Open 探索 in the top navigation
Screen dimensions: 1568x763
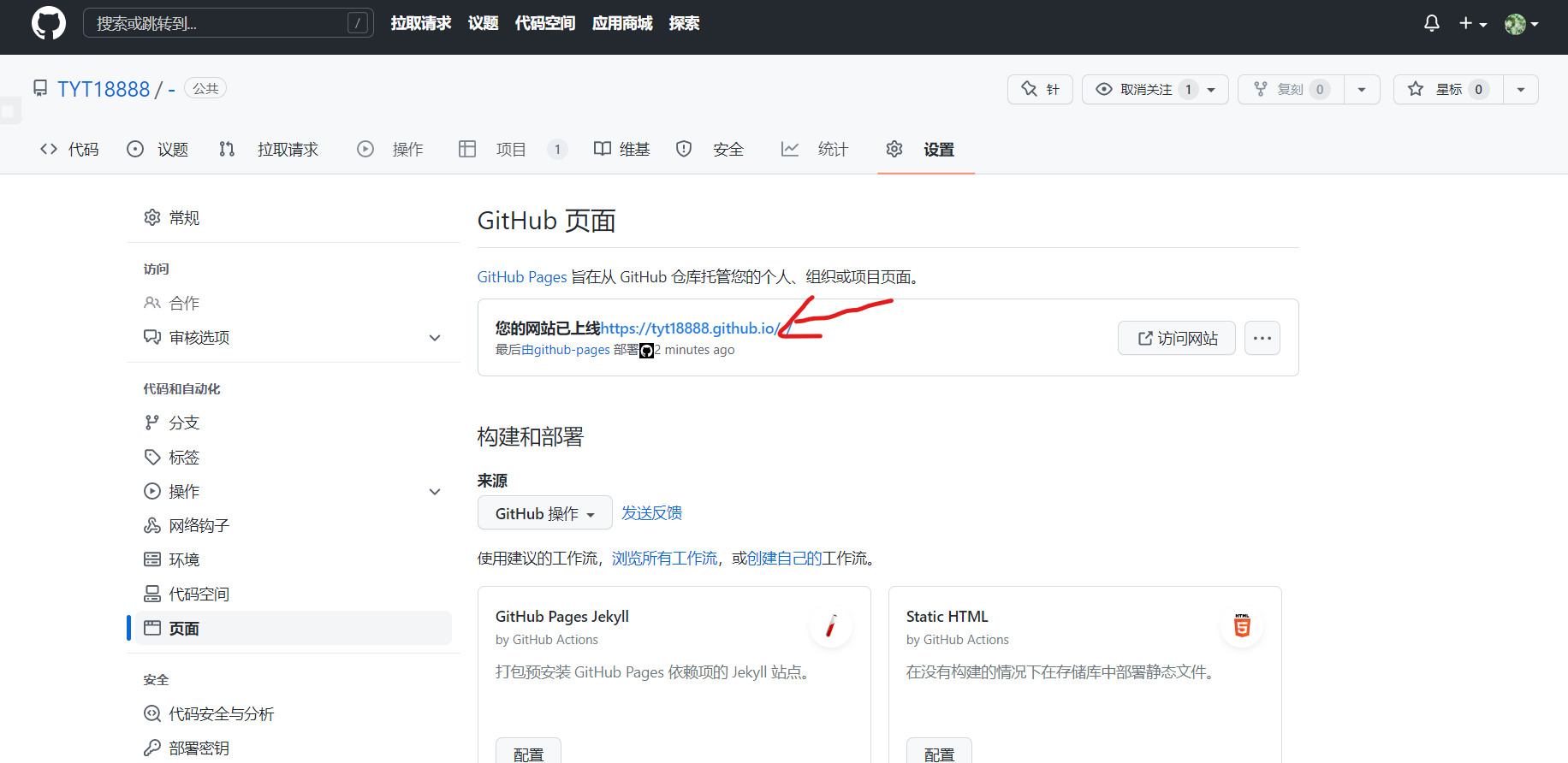684,23
